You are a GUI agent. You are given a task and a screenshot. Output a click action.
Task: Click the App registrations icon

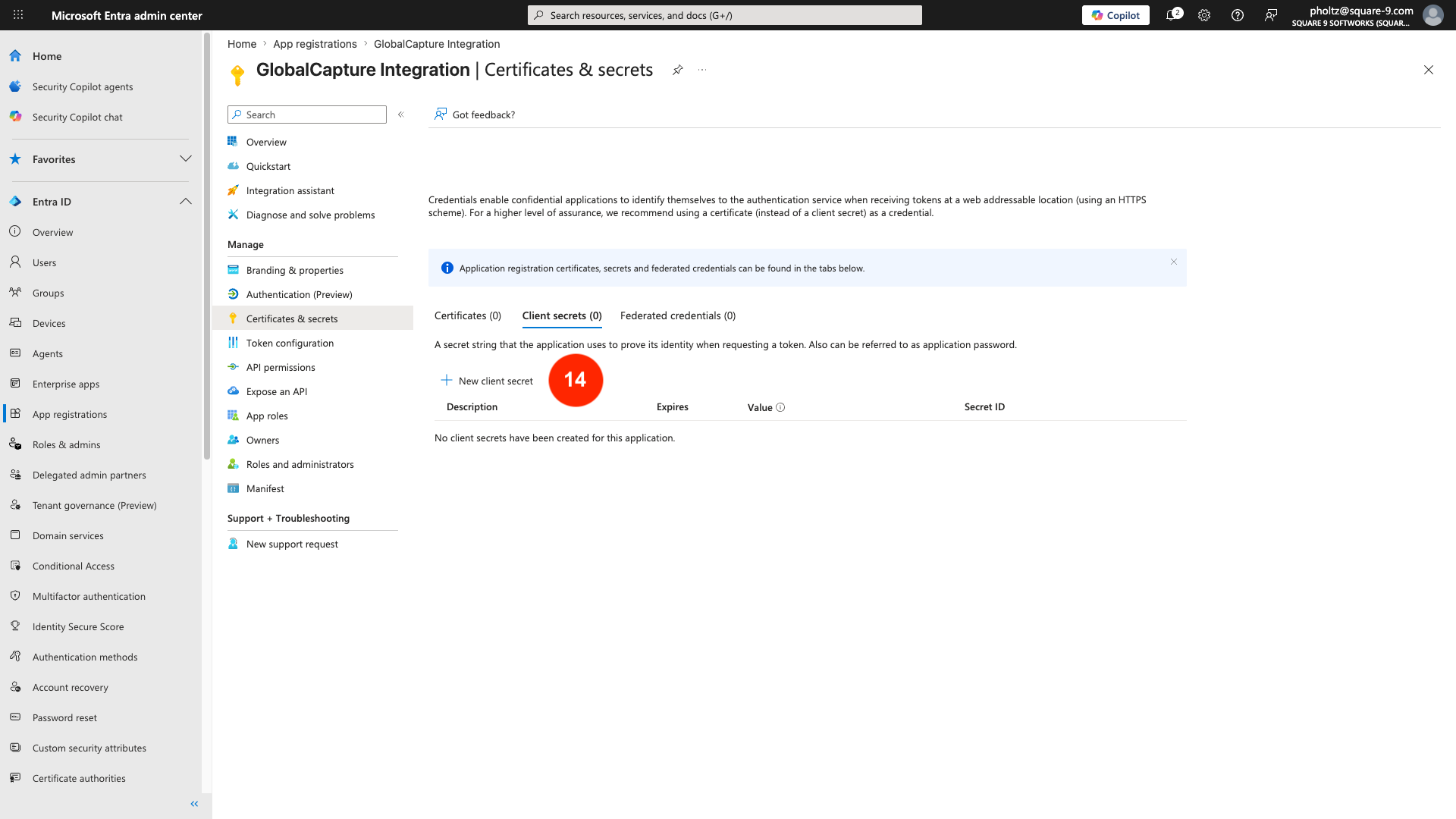coord(15,414)
